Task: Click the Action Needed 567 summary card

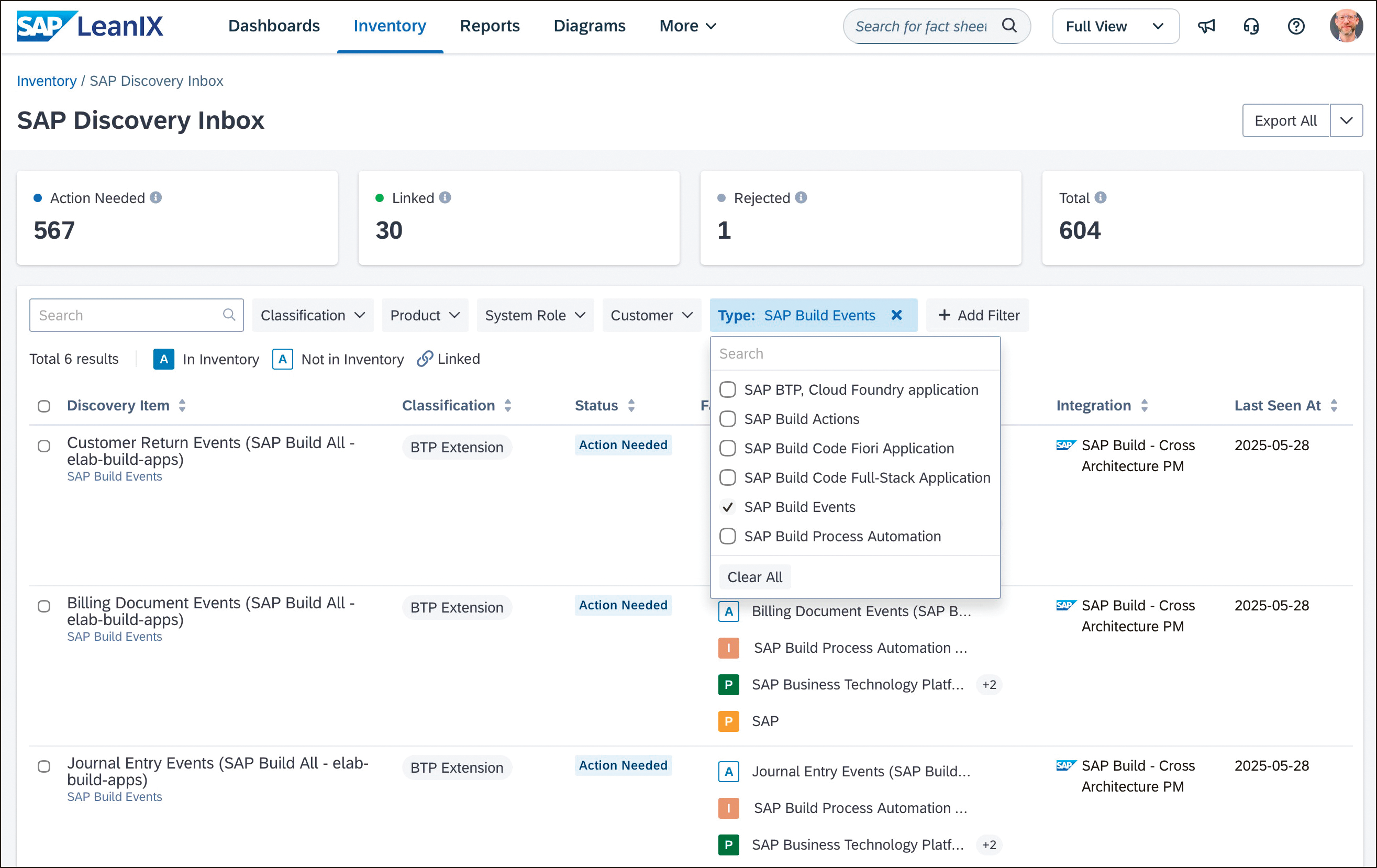Action: (x=177, y=217)
